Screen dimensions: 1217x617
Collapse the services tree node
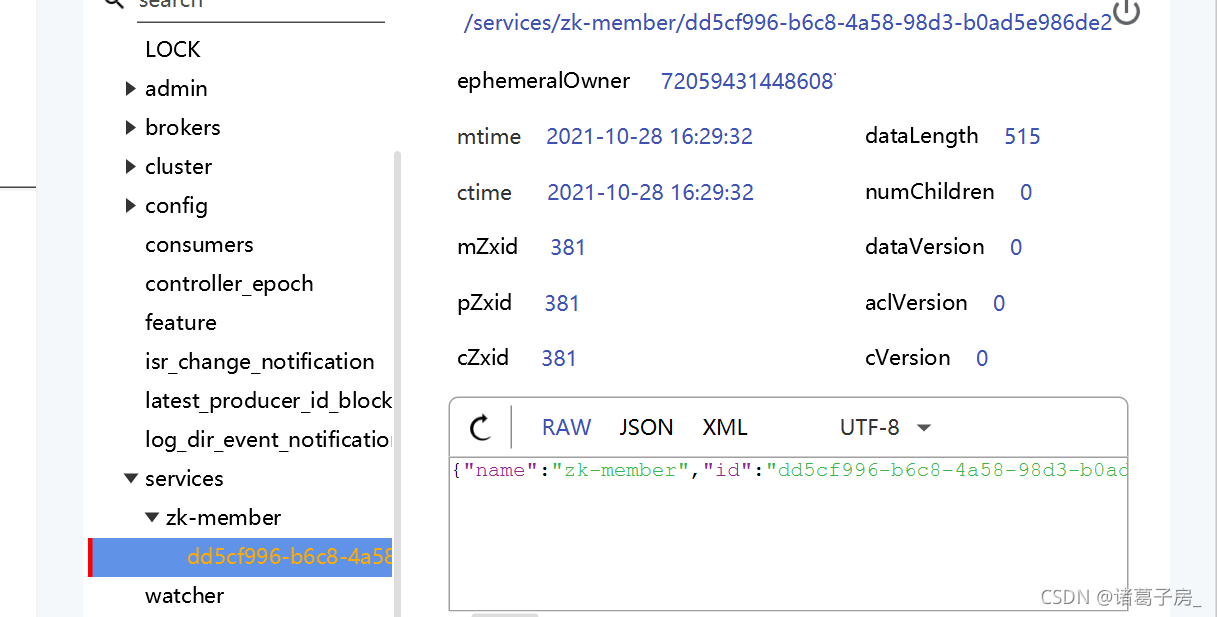131,478
